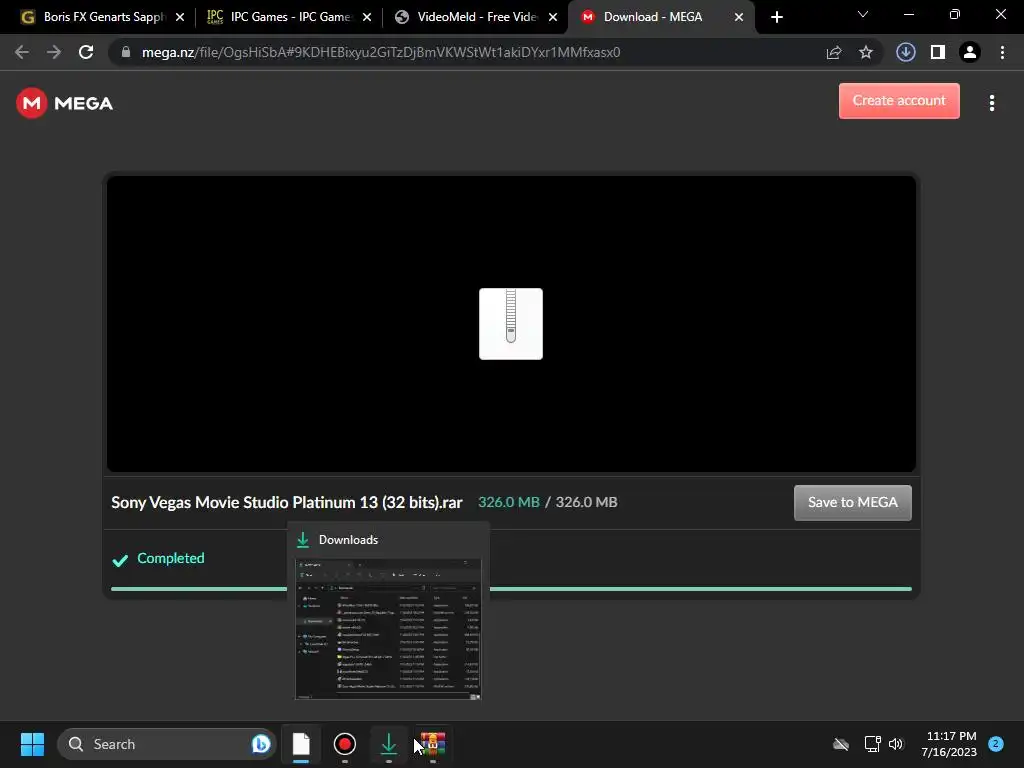Open the Downloads window thumbnail preview
The image size is (1024, 768).
click(389, 630)
